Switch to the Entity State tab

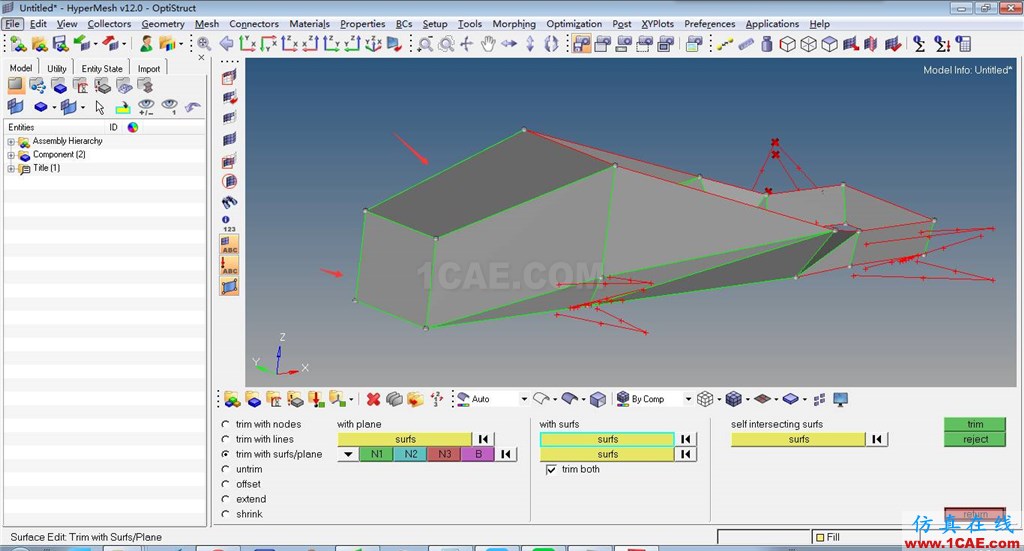click(102, 69)
